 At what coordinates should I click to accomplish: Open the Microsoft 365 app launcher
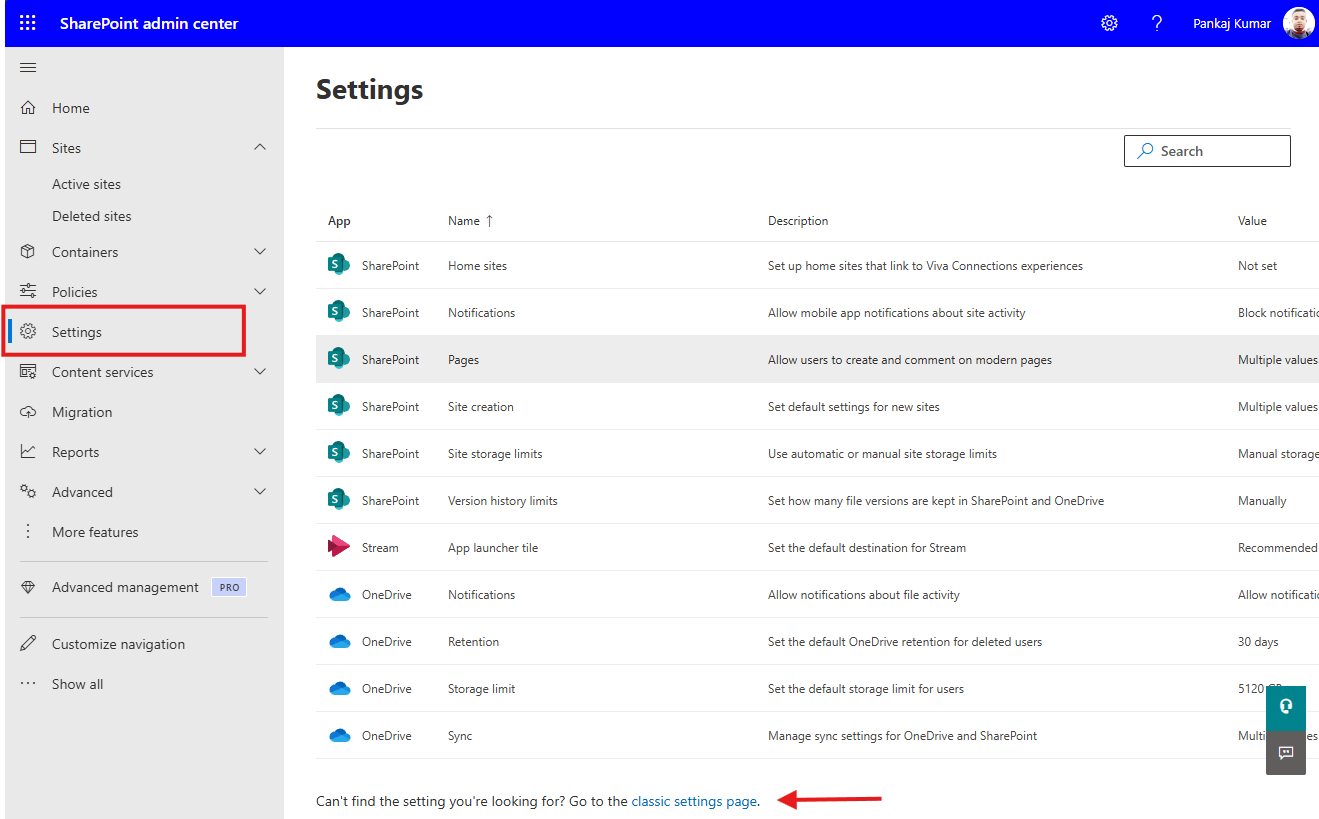[x=27, y=22]
